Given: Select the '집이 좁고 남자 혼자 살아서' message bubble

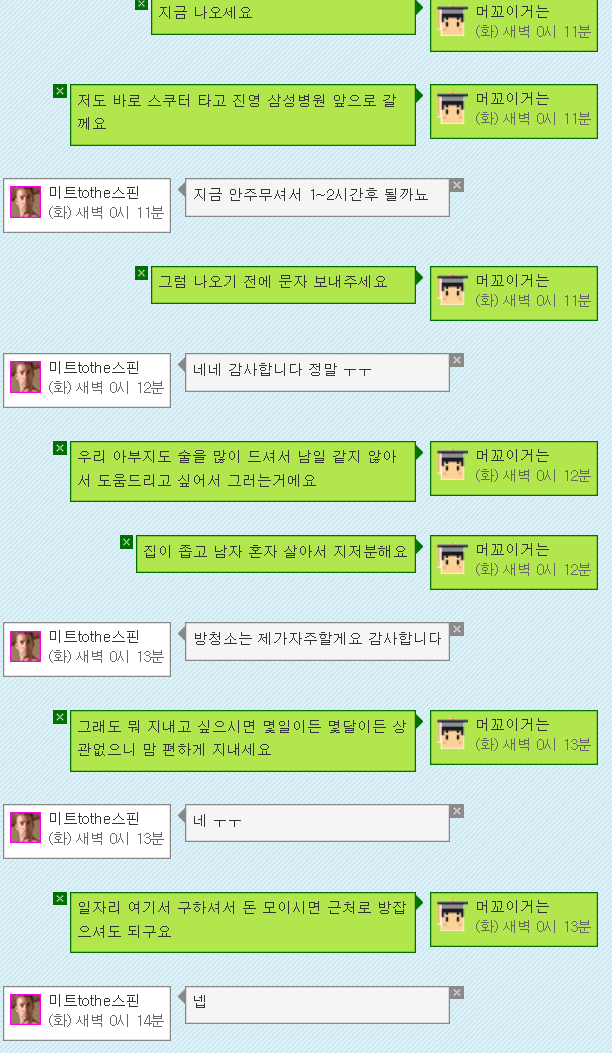Looking at the screenshot, I should (x=276, y=554).
